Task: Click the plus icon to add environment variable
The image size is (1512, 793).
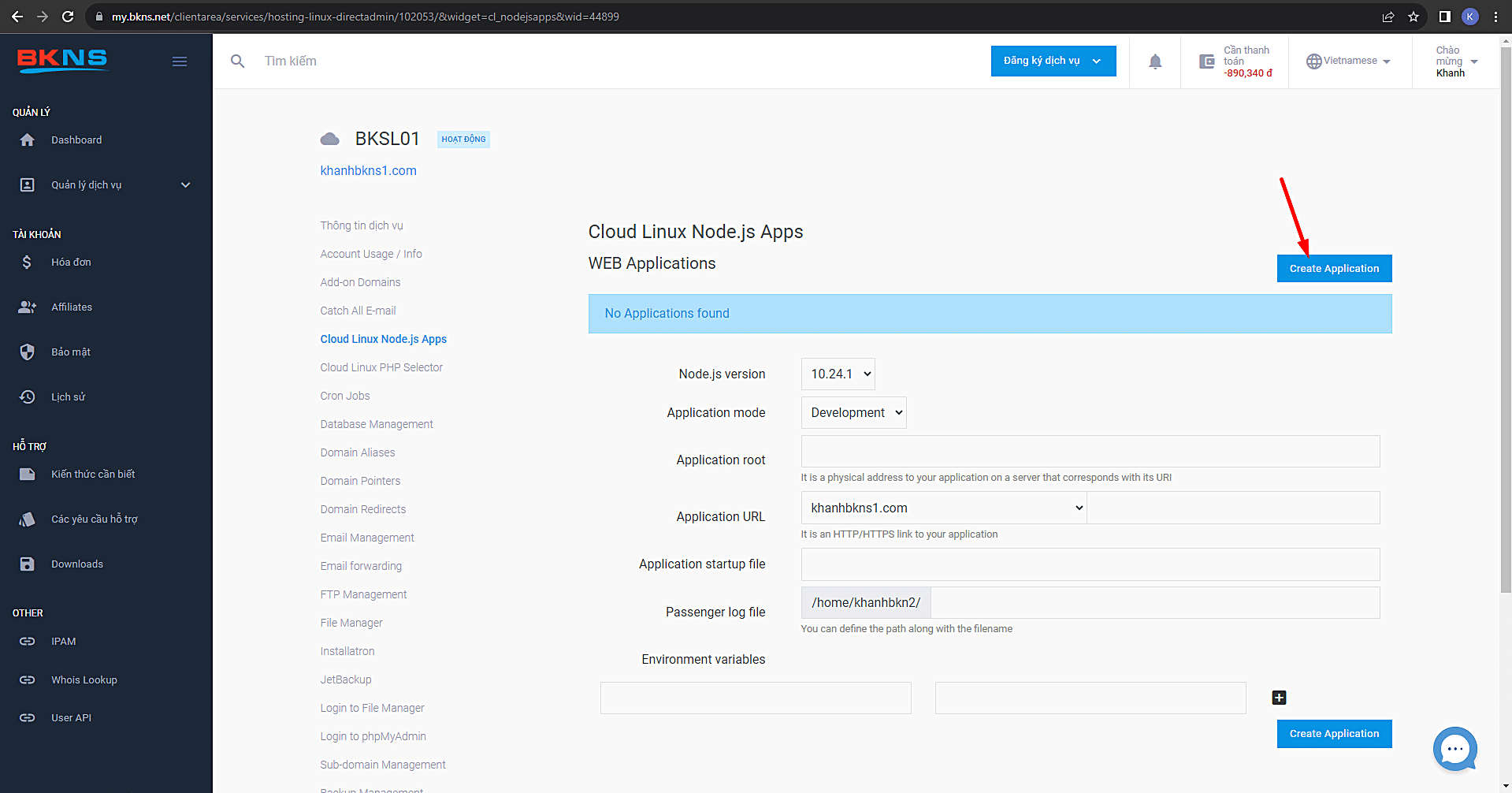Action: pyautogui.click(x=1280, y=698)
